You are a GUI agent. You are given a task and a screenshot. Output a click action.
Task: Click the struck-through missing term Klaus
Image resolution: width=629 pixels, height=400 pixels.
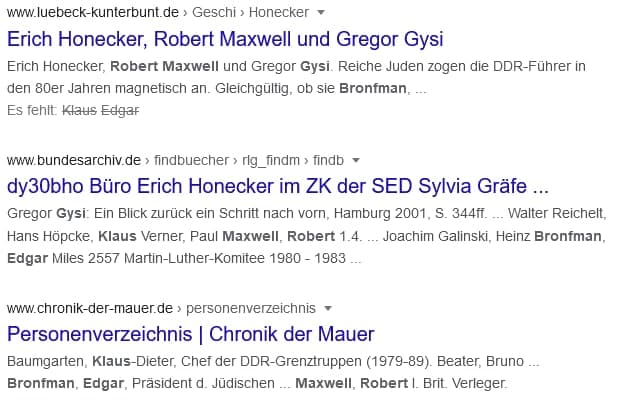click(x=79, y=110)
